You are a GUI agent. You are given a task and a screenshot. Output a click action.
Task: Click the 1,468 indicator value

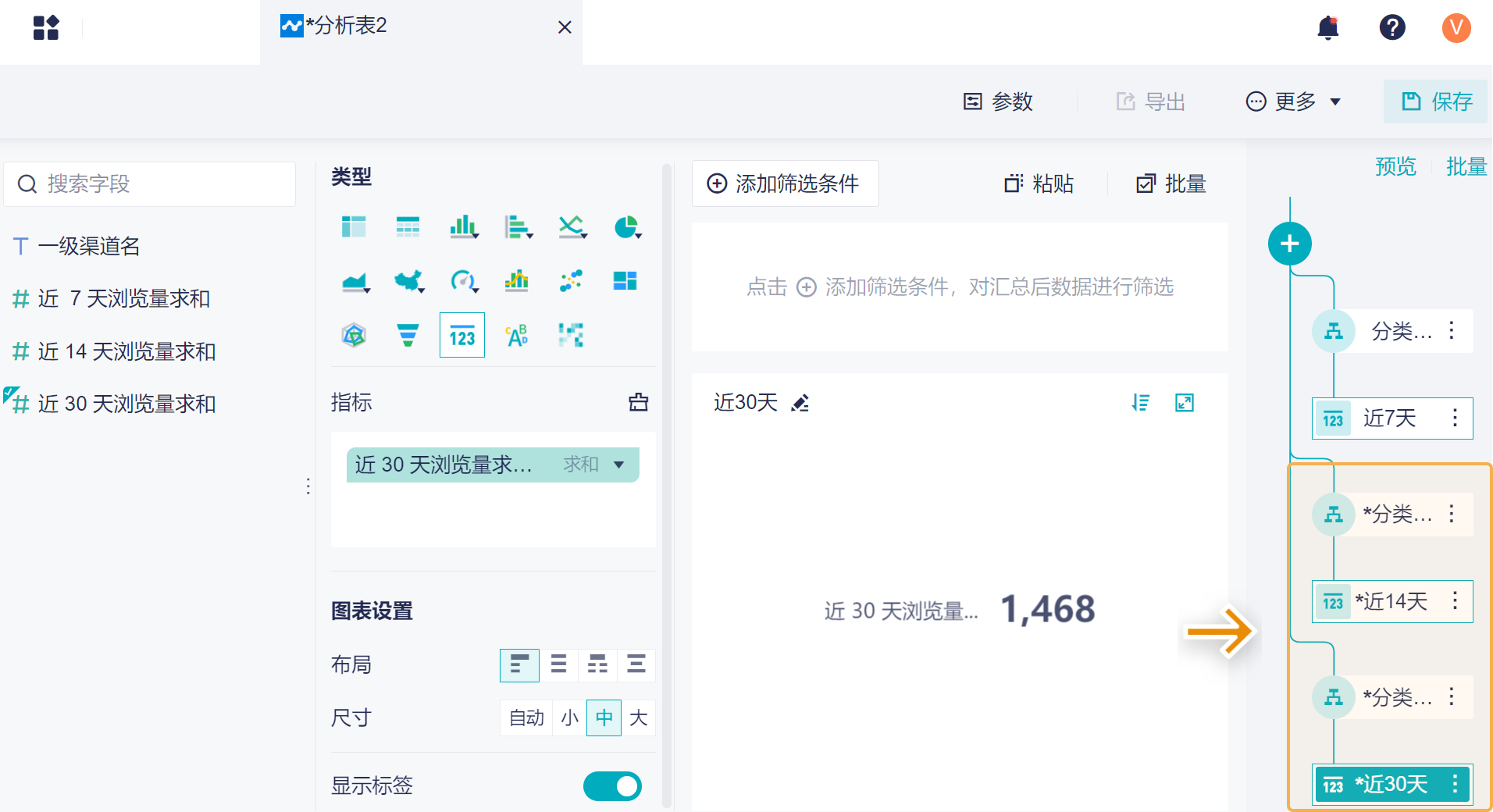coord(1048,609)
